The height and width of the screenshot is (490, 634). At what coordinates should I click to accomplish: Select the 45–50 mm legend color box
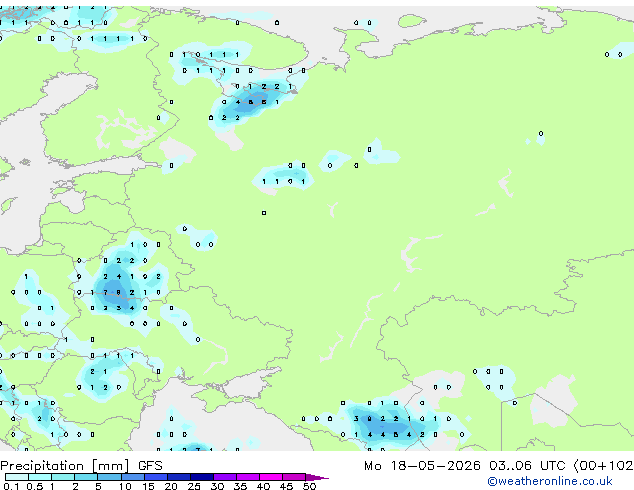tap(294, 477)
